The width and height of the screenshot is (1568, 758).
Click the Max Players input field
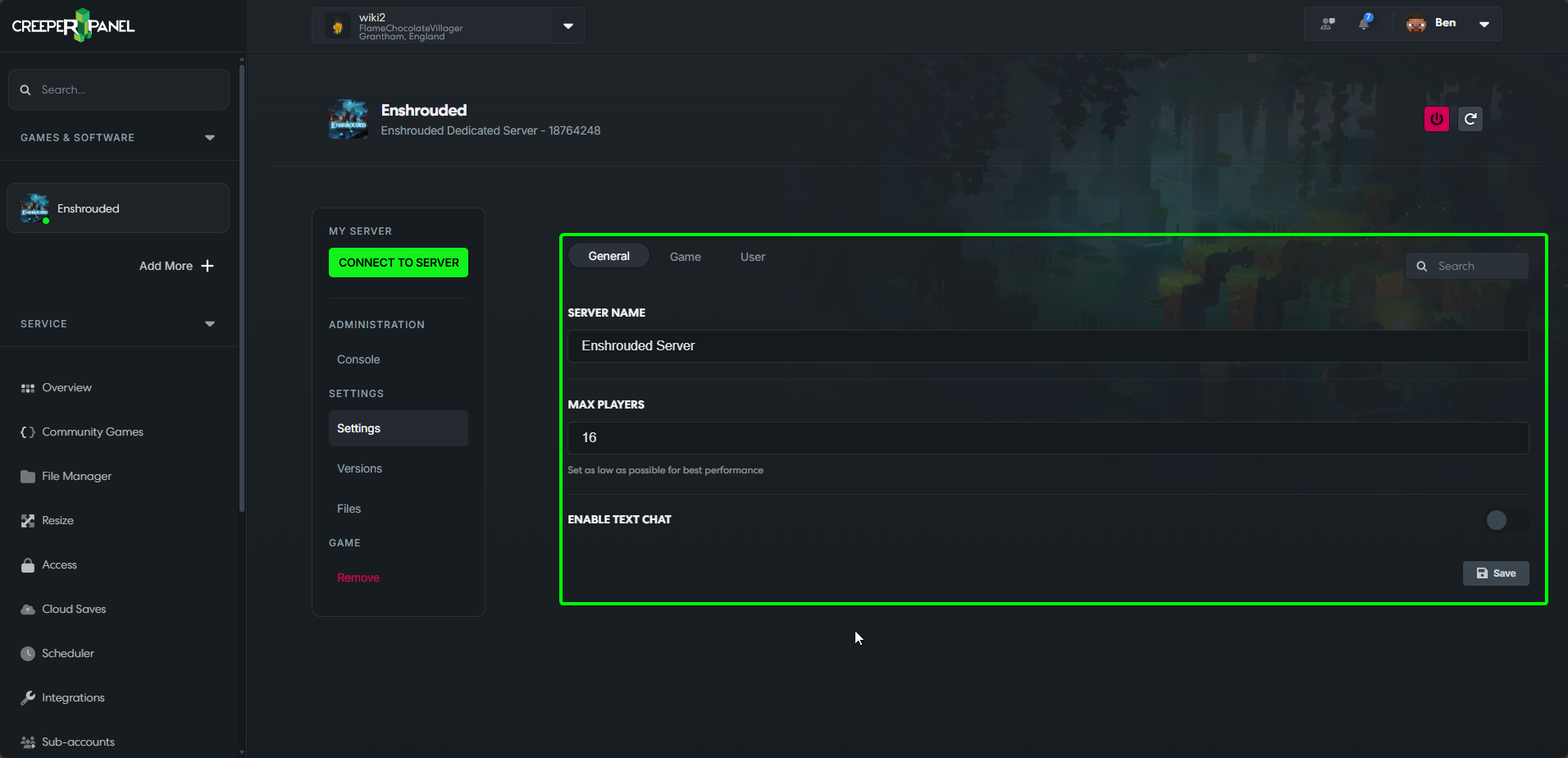pyautogui.click(x=1048, y=438)
